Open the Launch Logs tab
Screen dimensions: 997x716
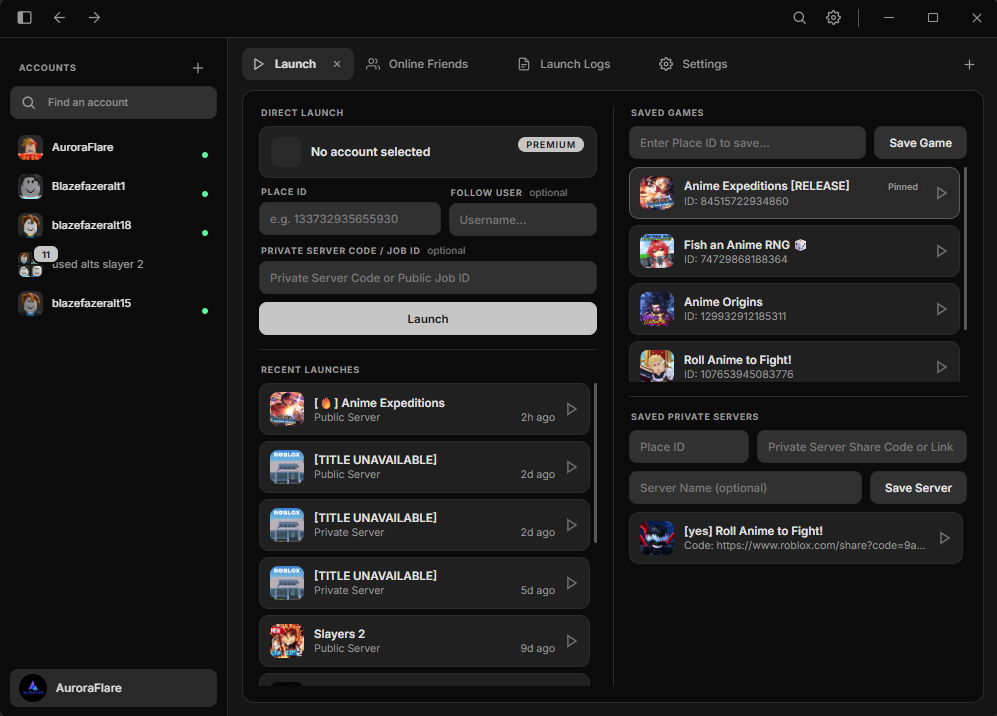pyautogui.click(x=564, y=64)
